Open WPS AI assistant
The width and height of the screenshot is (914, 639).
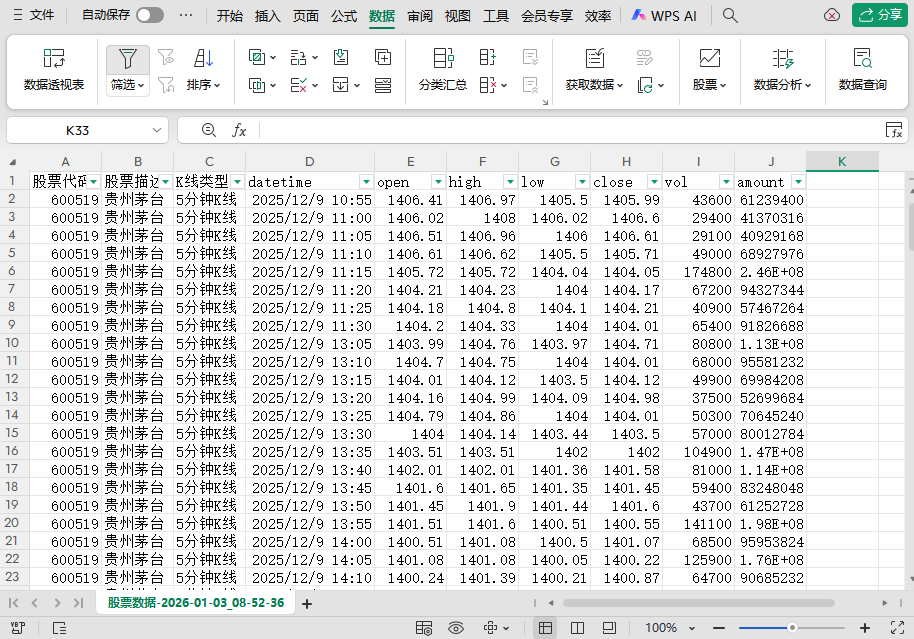tap(663, 15)
